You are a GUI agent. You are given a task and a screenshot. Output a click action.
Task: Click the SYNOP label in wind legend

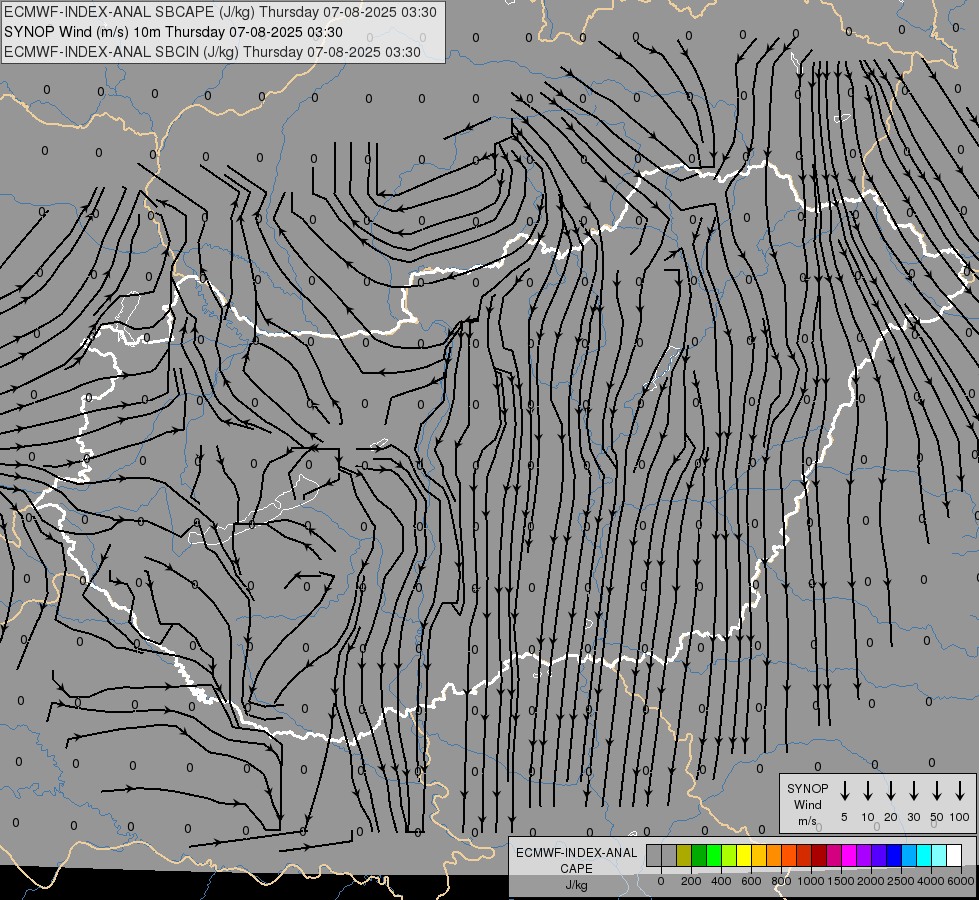[807, 789]
